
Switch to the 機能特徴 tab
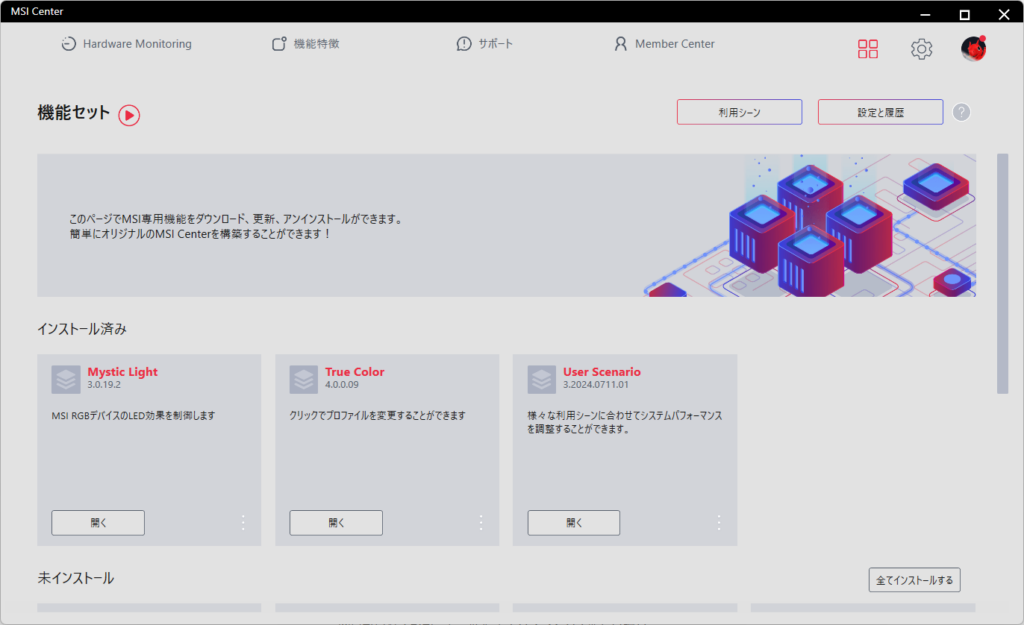[306, 44]
